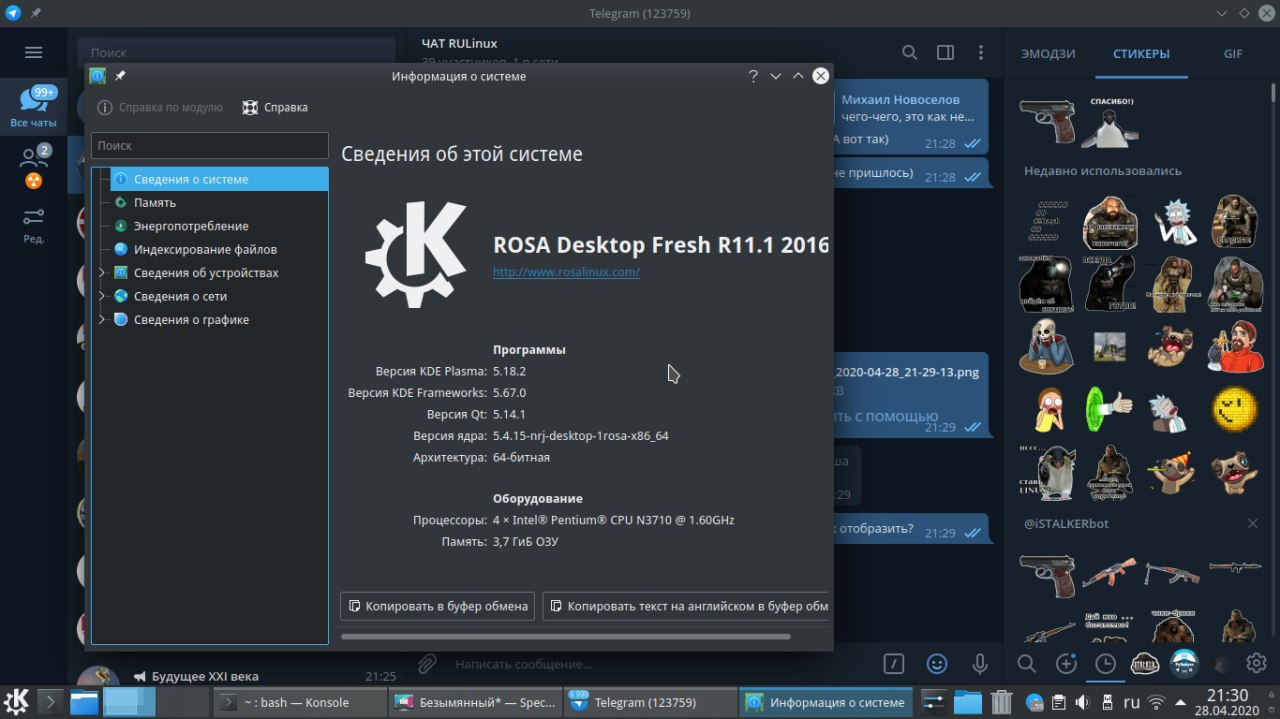1280x719 pixels.
Task: Click Копировать в буфер обмена button
Action: point(437,606)
